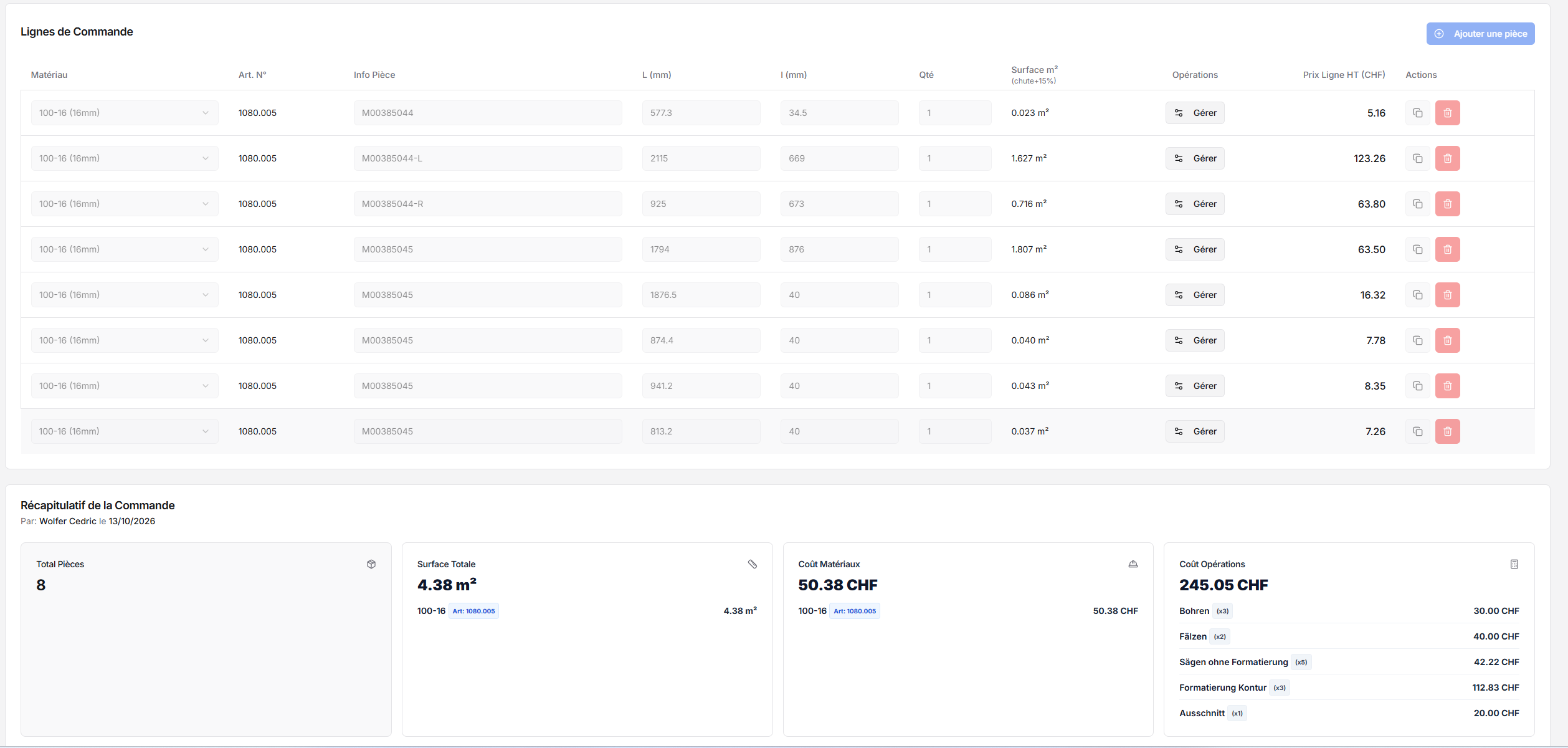This screenshot has height=748, width=1568.
Task: Expand material dropdown in the 577.3 length row
Action: [x=125, y=113]
